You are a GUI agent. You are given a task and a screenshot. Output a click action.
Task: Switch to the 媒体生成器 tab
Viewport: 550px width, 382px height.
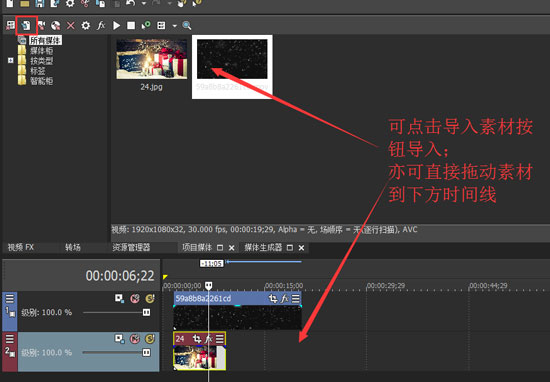point(263,247)
